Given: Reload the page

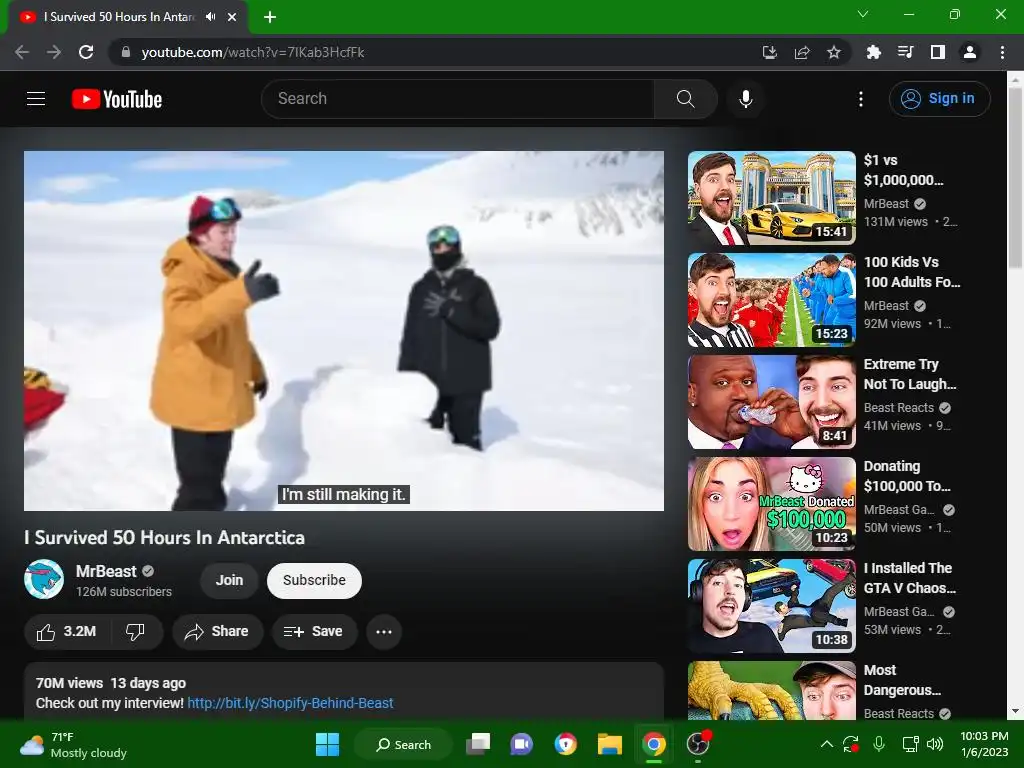Looking at the screenshot, I should tap(86, 52).
